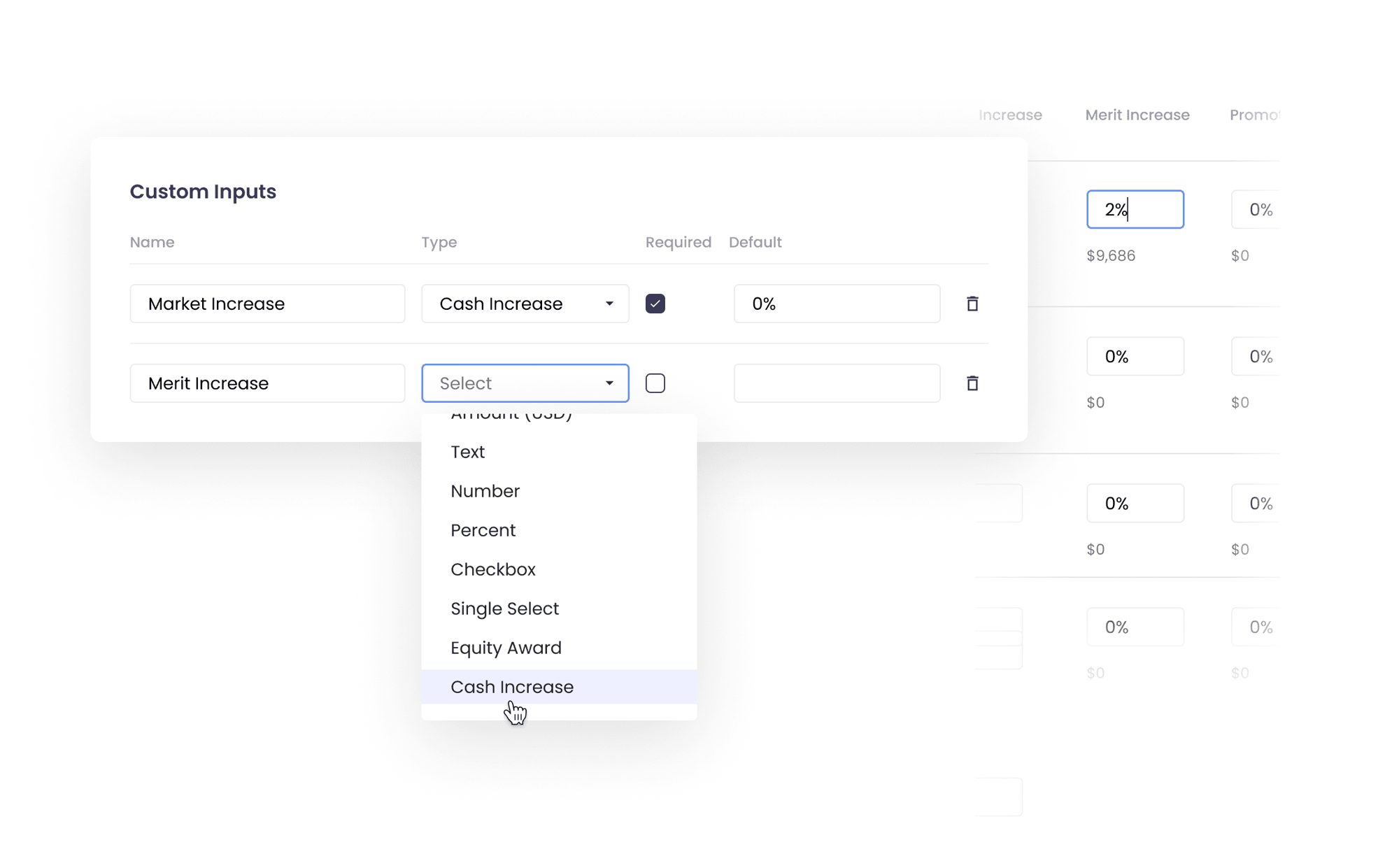
Task: Open the Cash Increase type dropdown
Action: pos(525,304)
